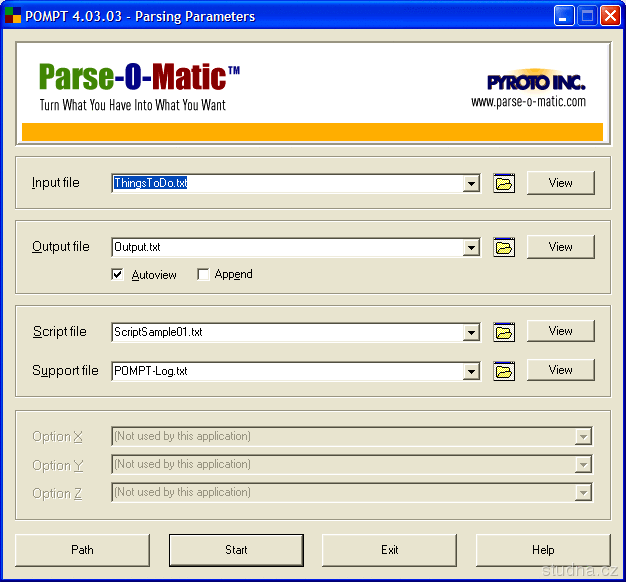This screenshot has height=582, width=626.
Task: Open the Option X dropdown arrow
Action: pos(583,436)
